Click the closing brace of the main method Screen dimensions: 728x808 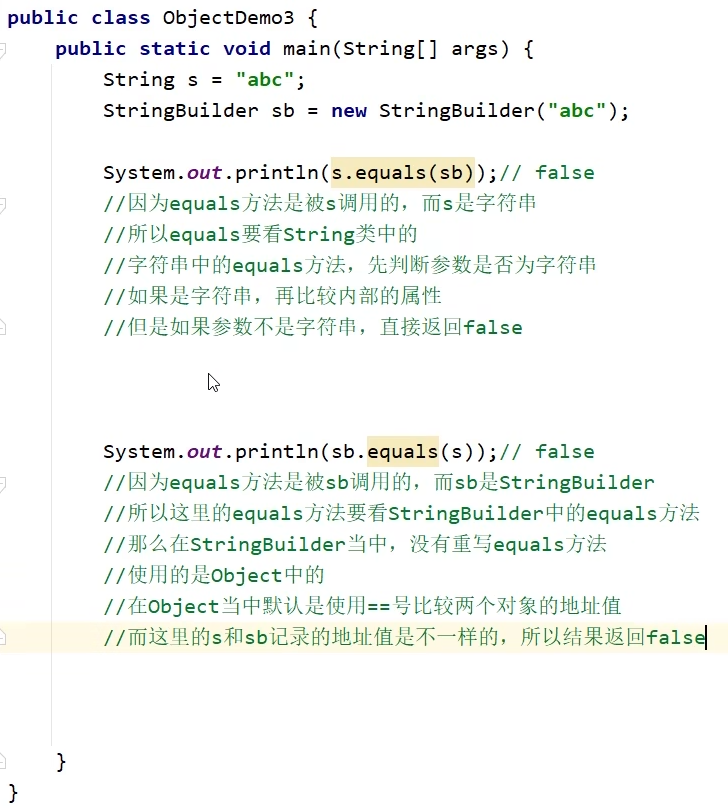pyautogui.click(x=61, y=761)
